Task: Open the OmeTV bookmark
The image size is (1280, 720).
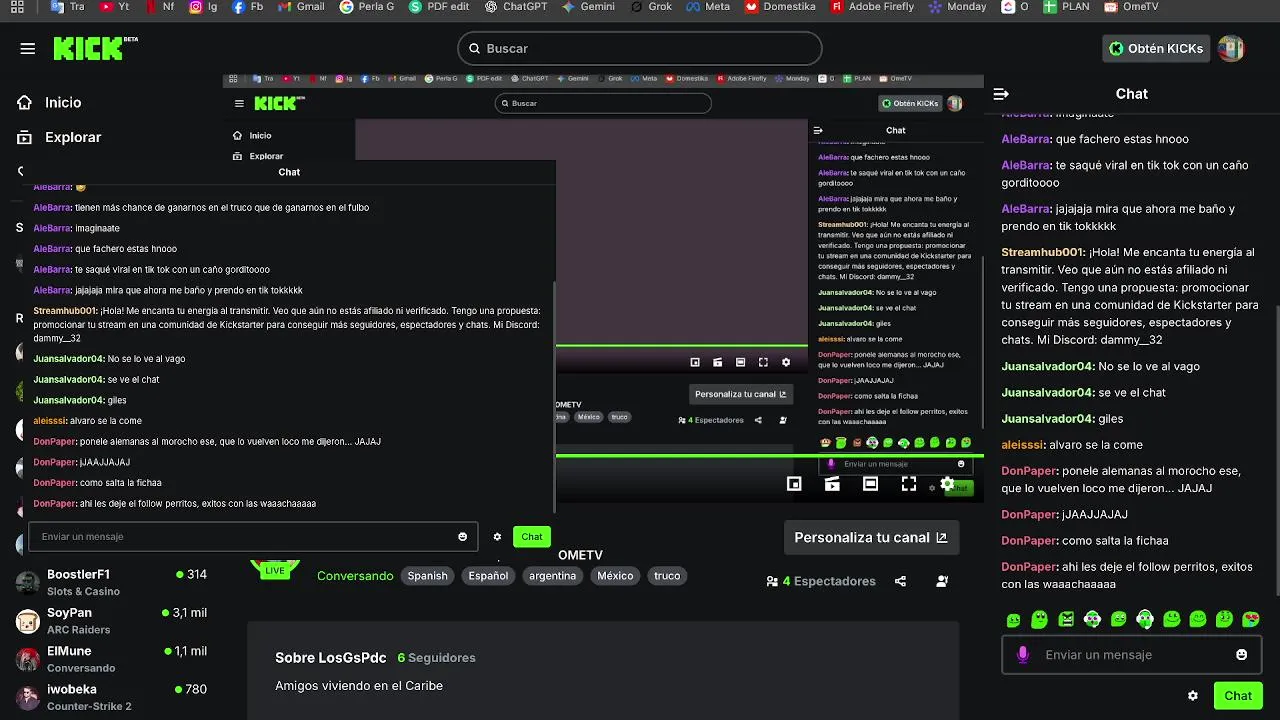Action: 1131,6
